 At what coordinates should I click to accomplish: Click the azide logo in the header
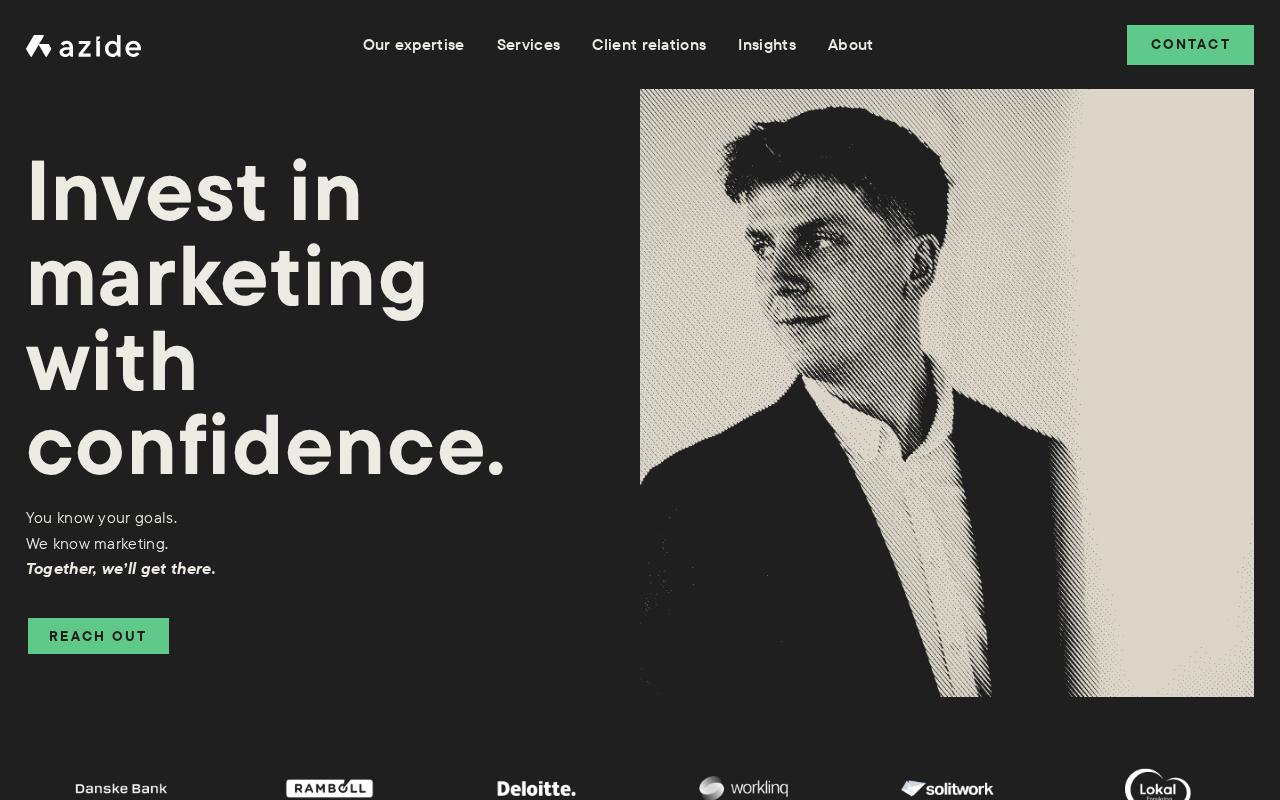point(83,46)
